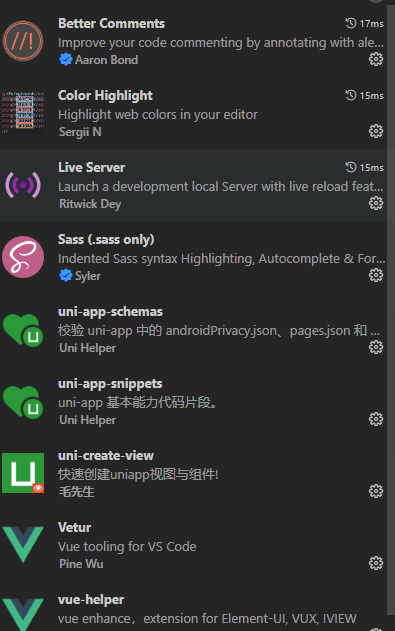Click description starting 'Launch a development local Server'
The image size is (395, 631).
[x=220, y=186]
